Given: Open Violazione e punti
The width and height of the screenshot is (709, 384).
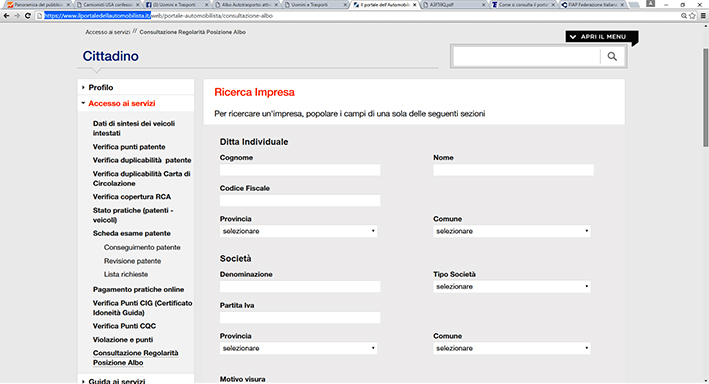Looking at the screenshot, I should [123, 340].
